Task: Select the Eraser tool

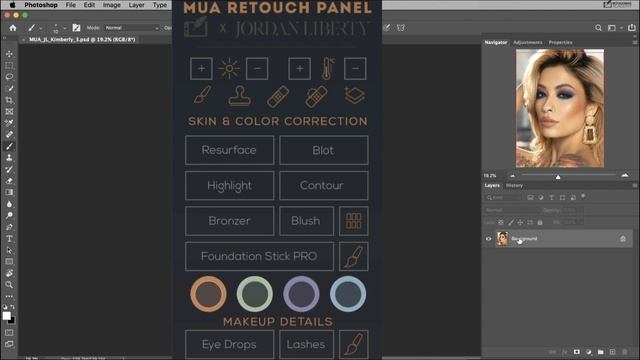Action: click(x=9, y=180)
